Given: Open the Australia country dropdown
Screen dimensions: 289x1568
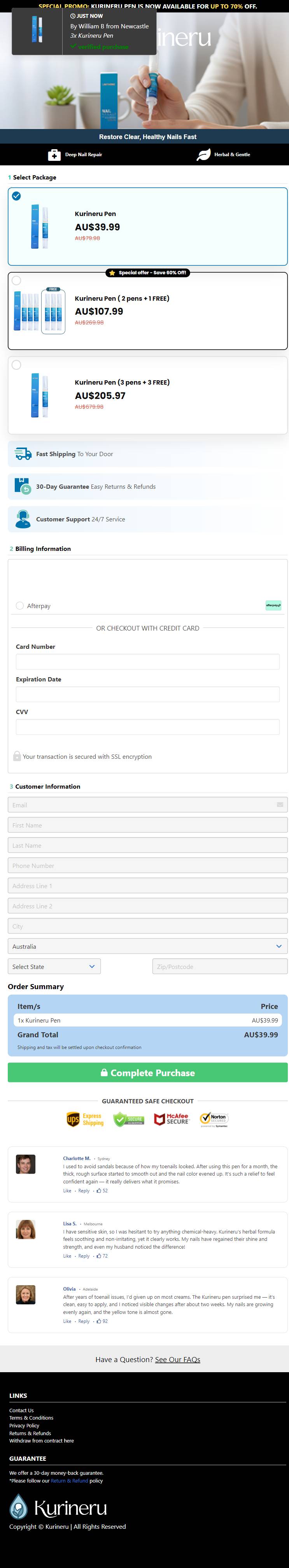Looking at the screenshot, I should click(x=147, y=946).
